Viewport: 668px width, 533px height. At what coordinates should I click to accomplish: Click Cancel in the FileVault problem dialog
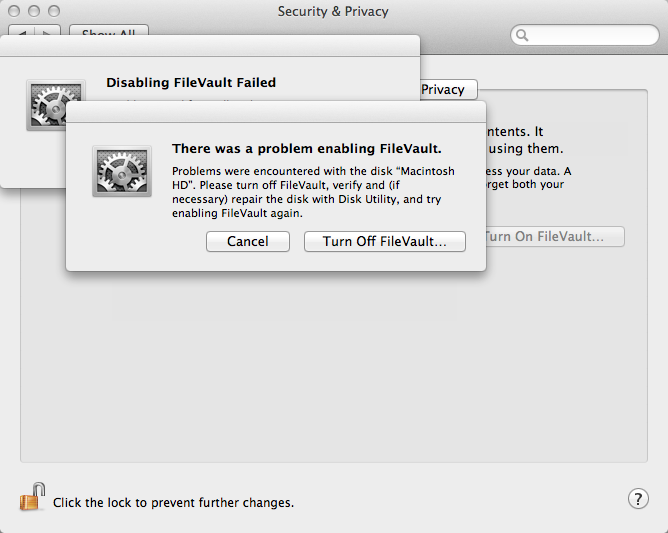248,242
